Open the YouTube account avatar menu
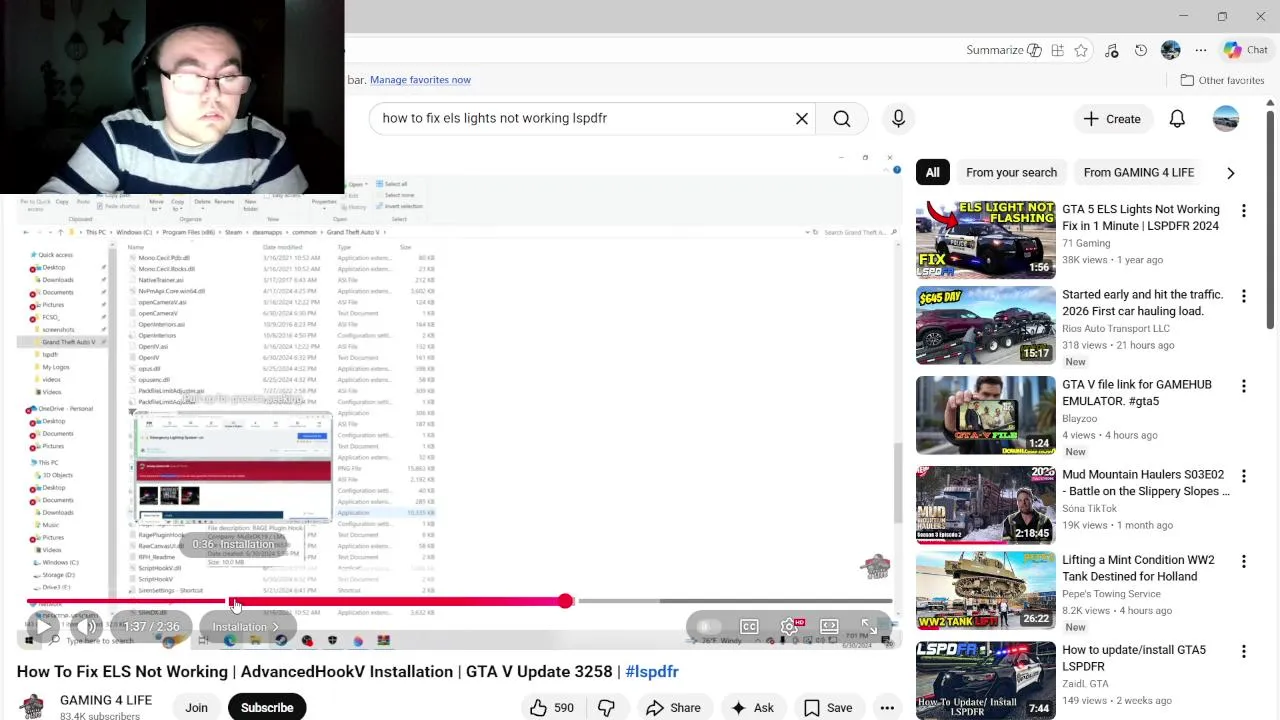Screen dimensions: 1280x720 coord(1226,119)
